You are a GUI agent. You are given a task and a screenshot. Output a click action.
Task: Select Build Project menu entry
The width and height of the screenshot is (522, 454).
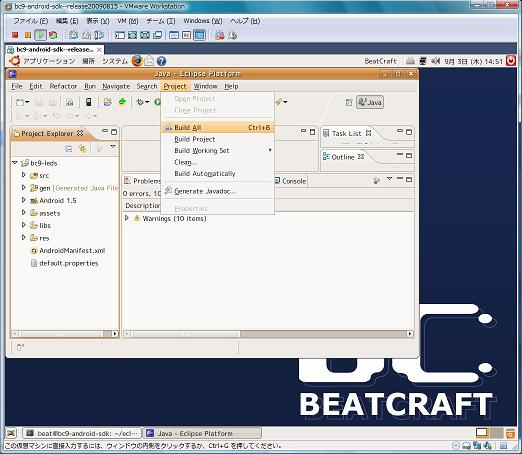[x=217, y=139]
